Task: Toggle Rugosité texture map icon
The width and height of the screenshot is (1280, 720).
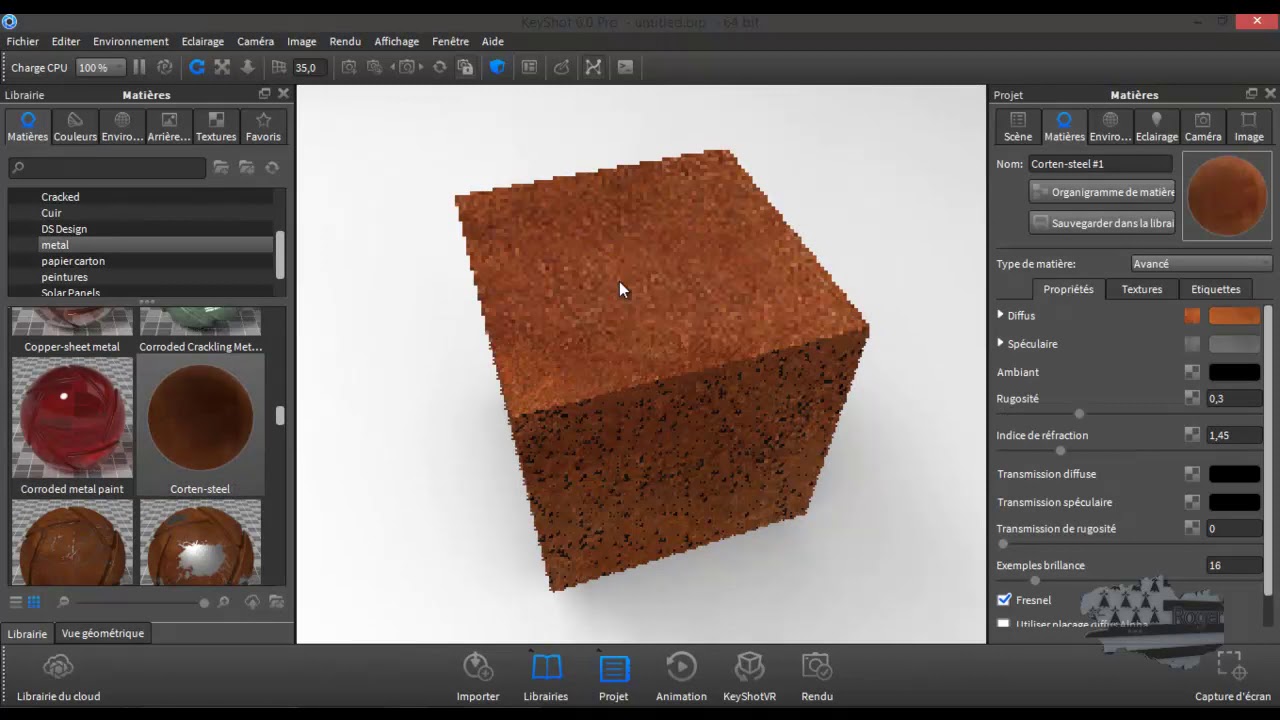Action: [x=1192, y=398]
